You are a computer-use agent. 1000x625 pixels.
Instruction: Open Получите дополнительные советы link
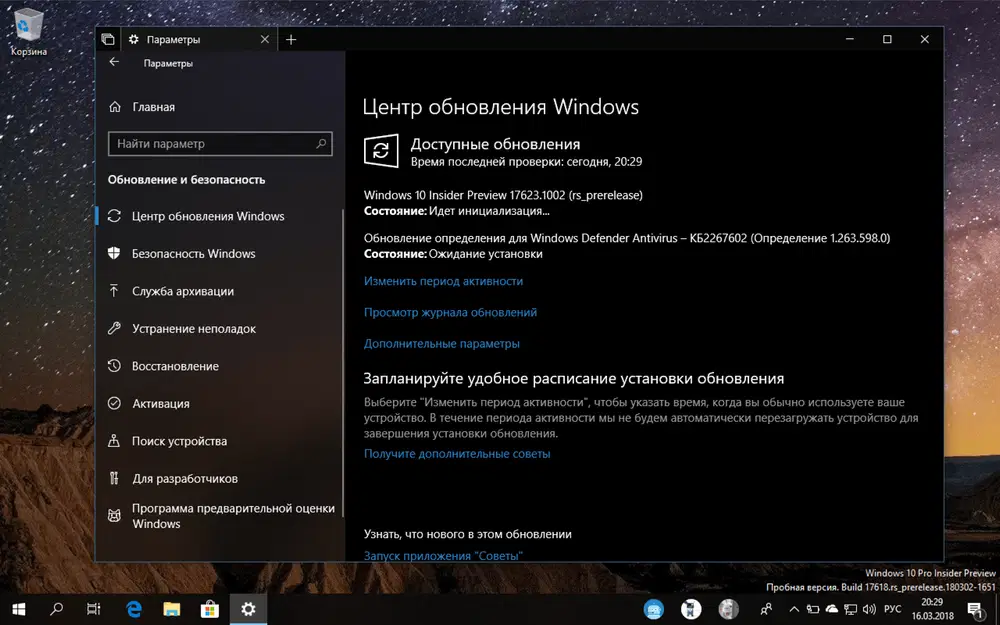[457, 454]
